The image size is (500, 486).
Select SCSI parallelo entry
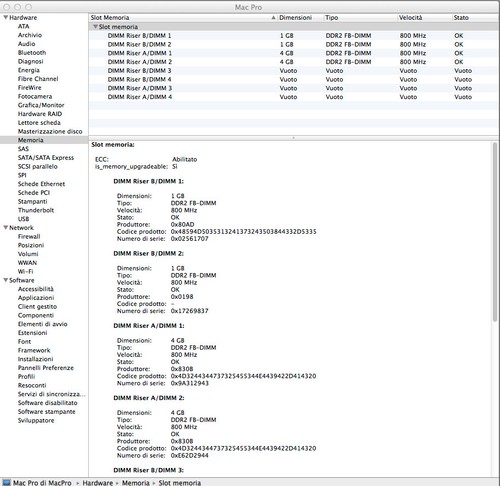(x=37, y=166)
